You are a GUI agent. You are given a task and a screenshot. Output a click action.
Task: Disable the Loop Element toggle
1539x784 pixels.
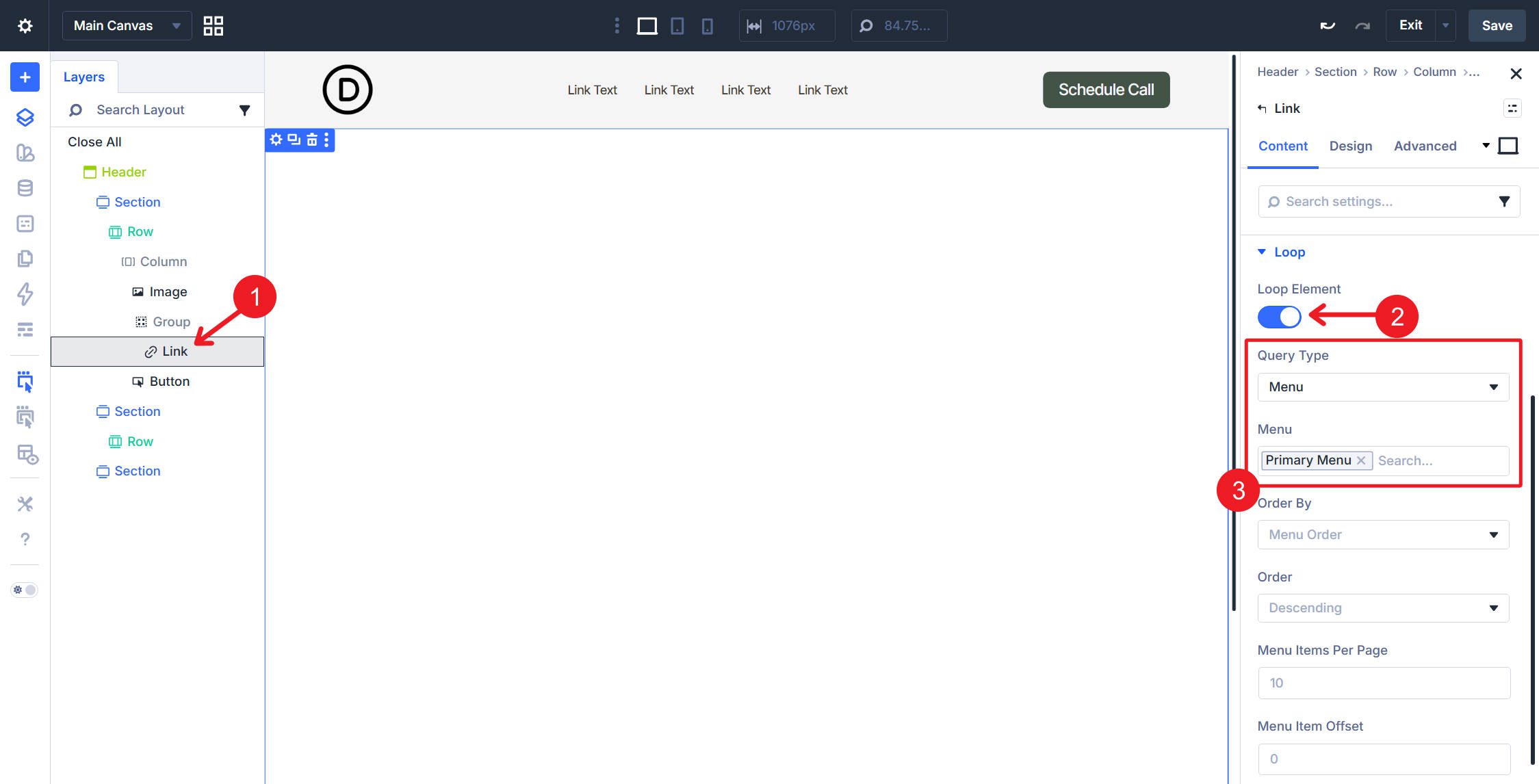pyautogui.click(x=1279, y=317)
